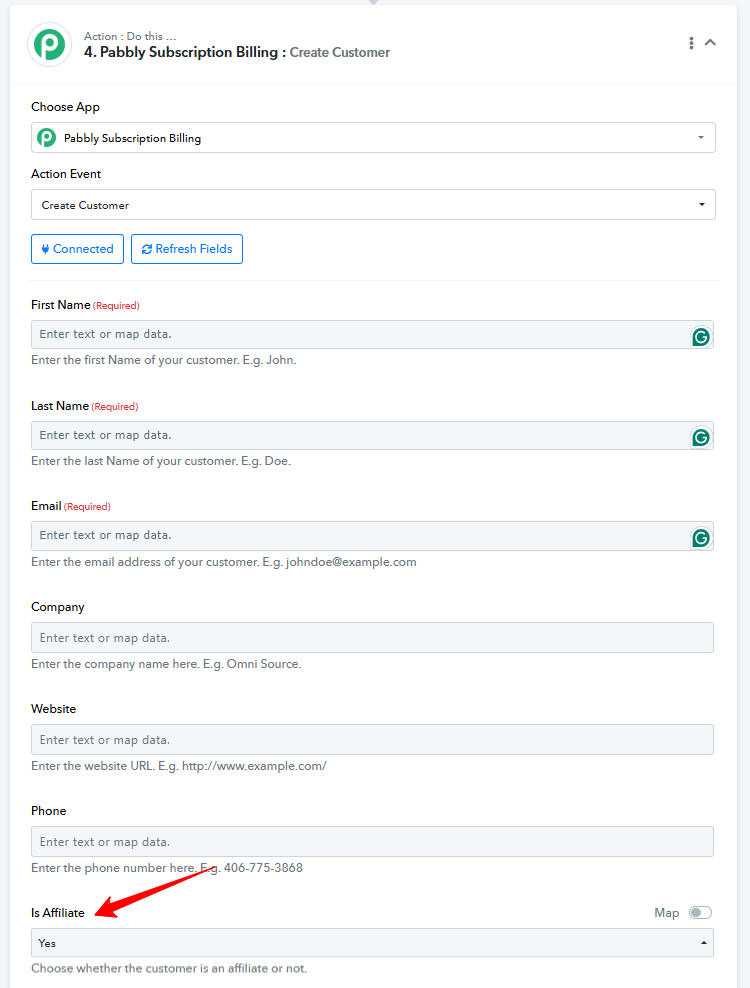Open the Action Event dropdown

[x=373, y=205]
